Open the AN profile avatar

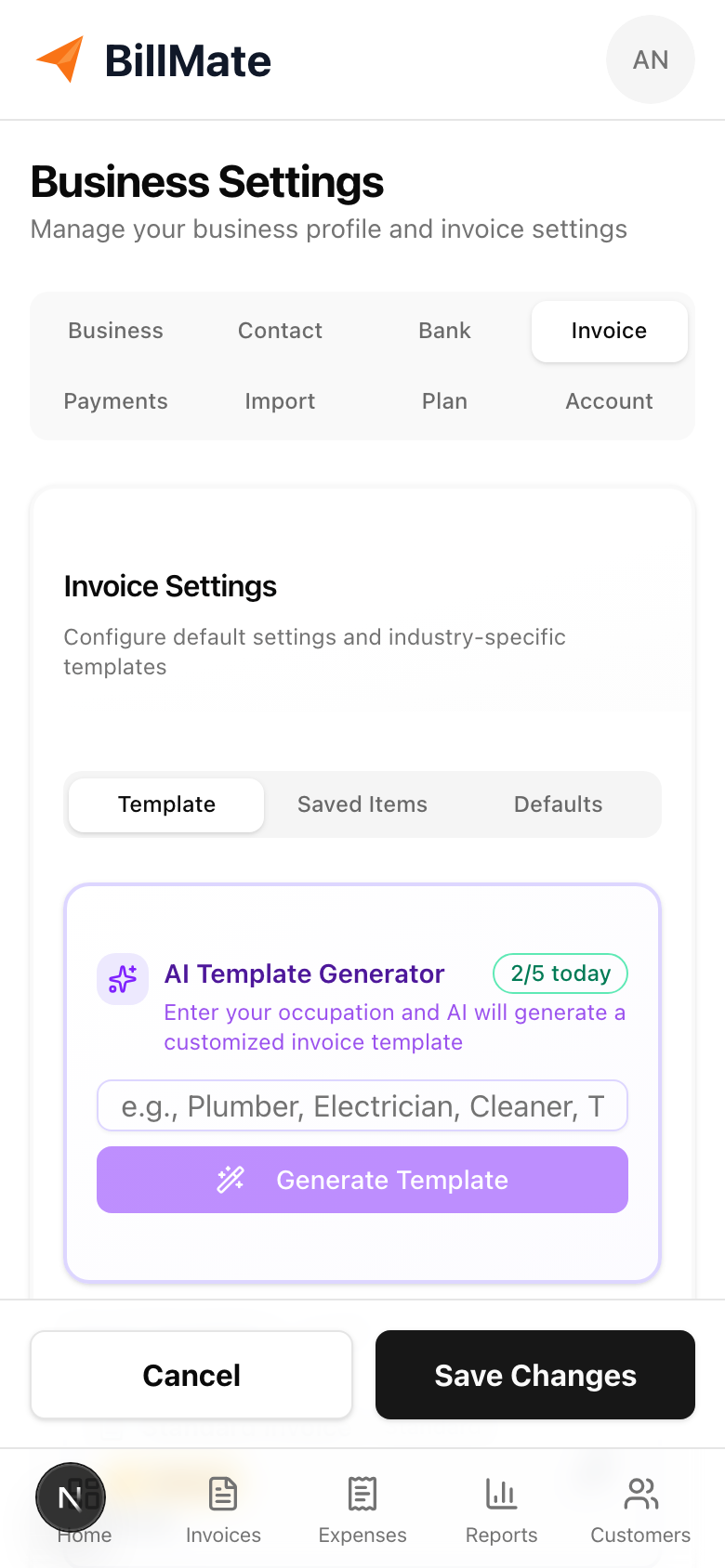point(650,59)
